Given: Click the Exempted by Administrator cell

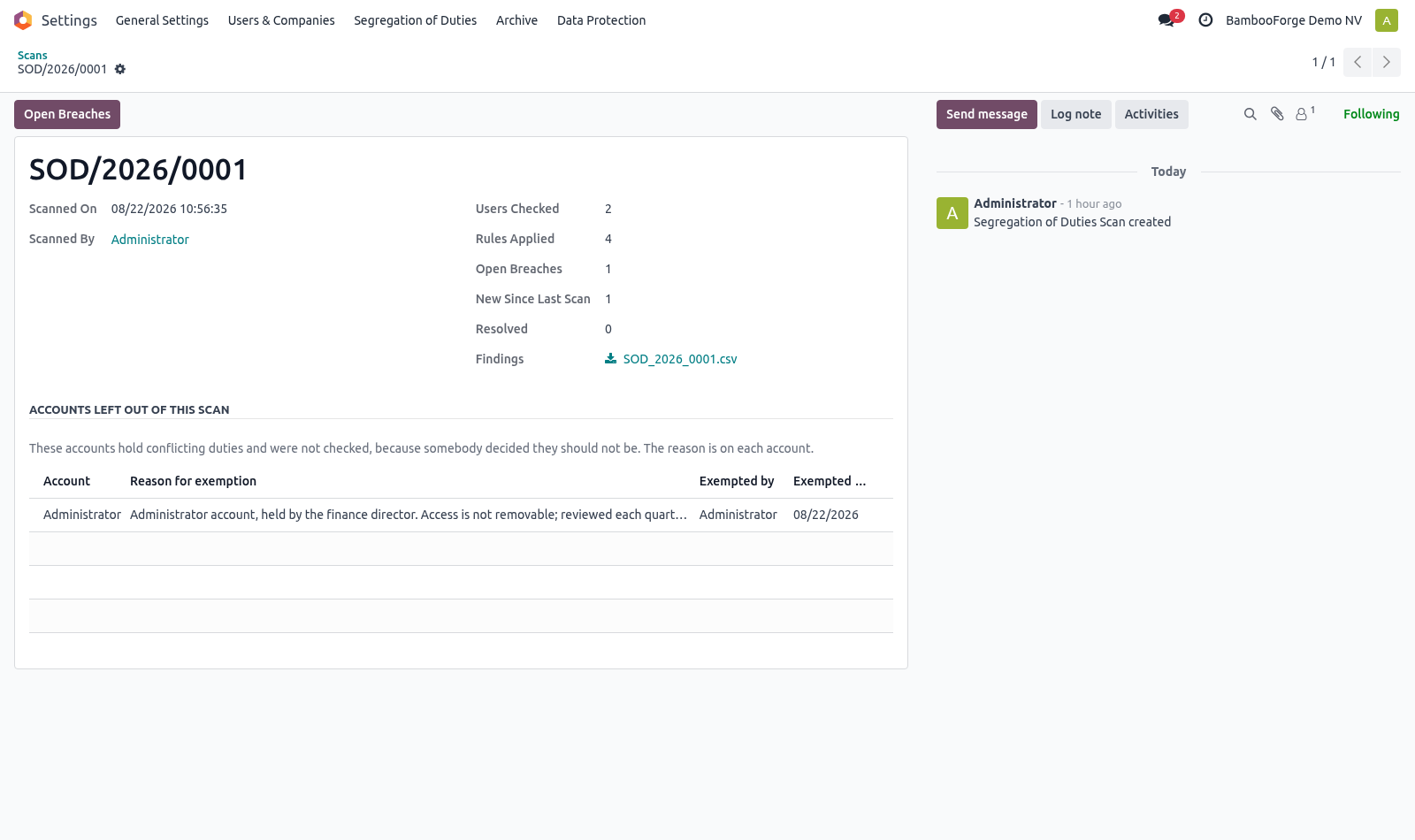Looking at the screenshot, I should click(738, 515).
